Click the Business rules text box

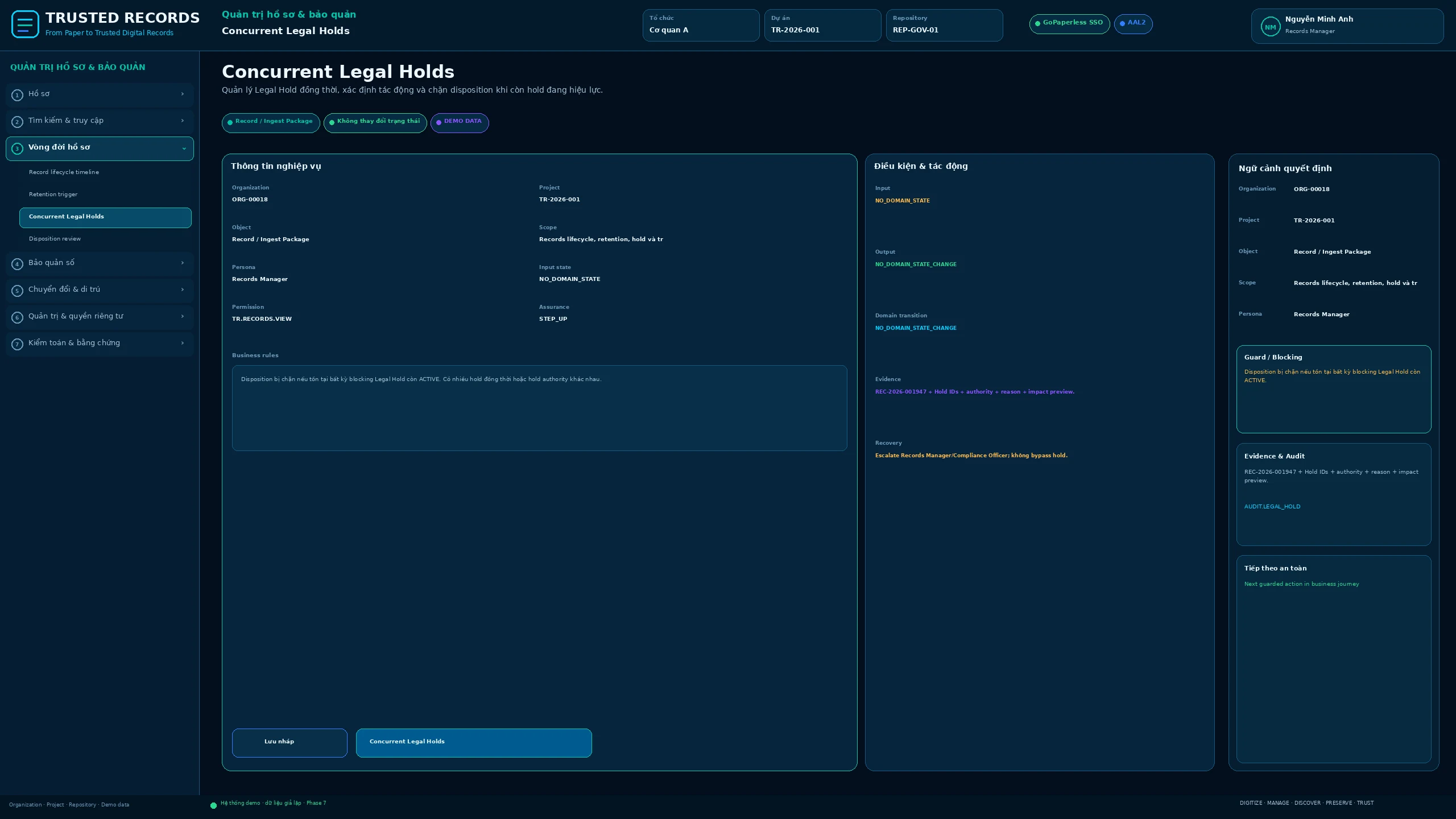pyautogui.click(x=539, y=408)
